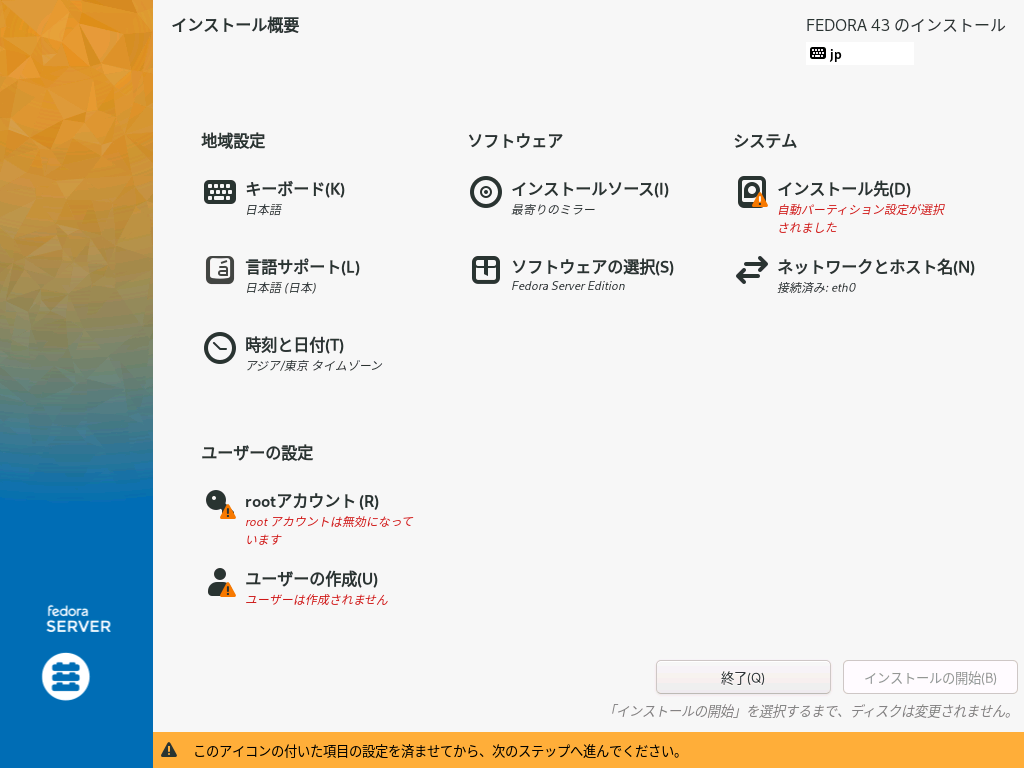Click the Fedora Server logo in sidebar
The width and height of the screenshot is (1024, 768).
point(66,677)
